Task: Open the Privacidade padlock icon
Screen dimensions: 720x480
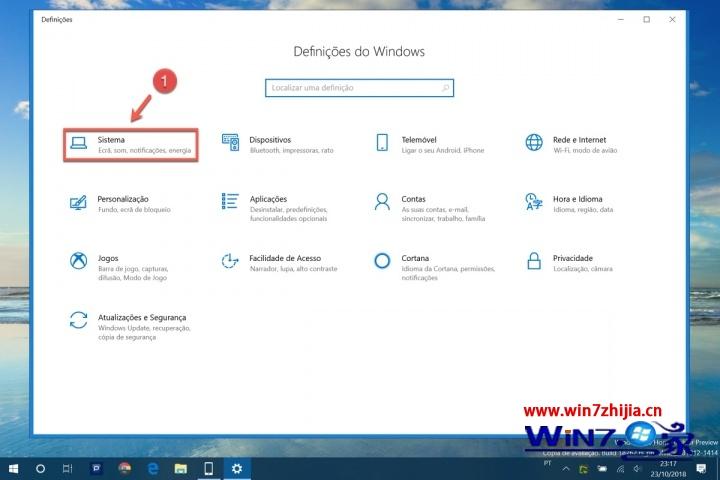Action: (x=534, y=261)
